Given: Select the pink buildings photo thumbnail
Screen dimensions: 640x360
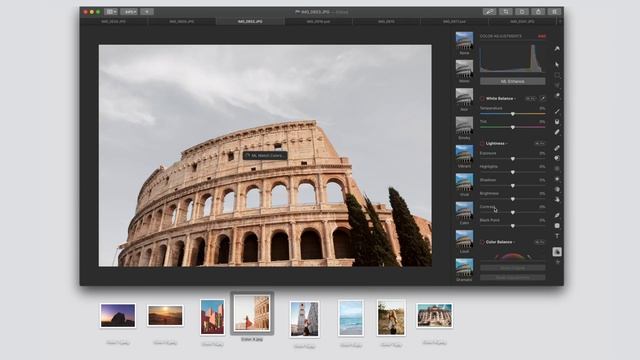Looking at the screenshot, I should [x=212, y=317].
